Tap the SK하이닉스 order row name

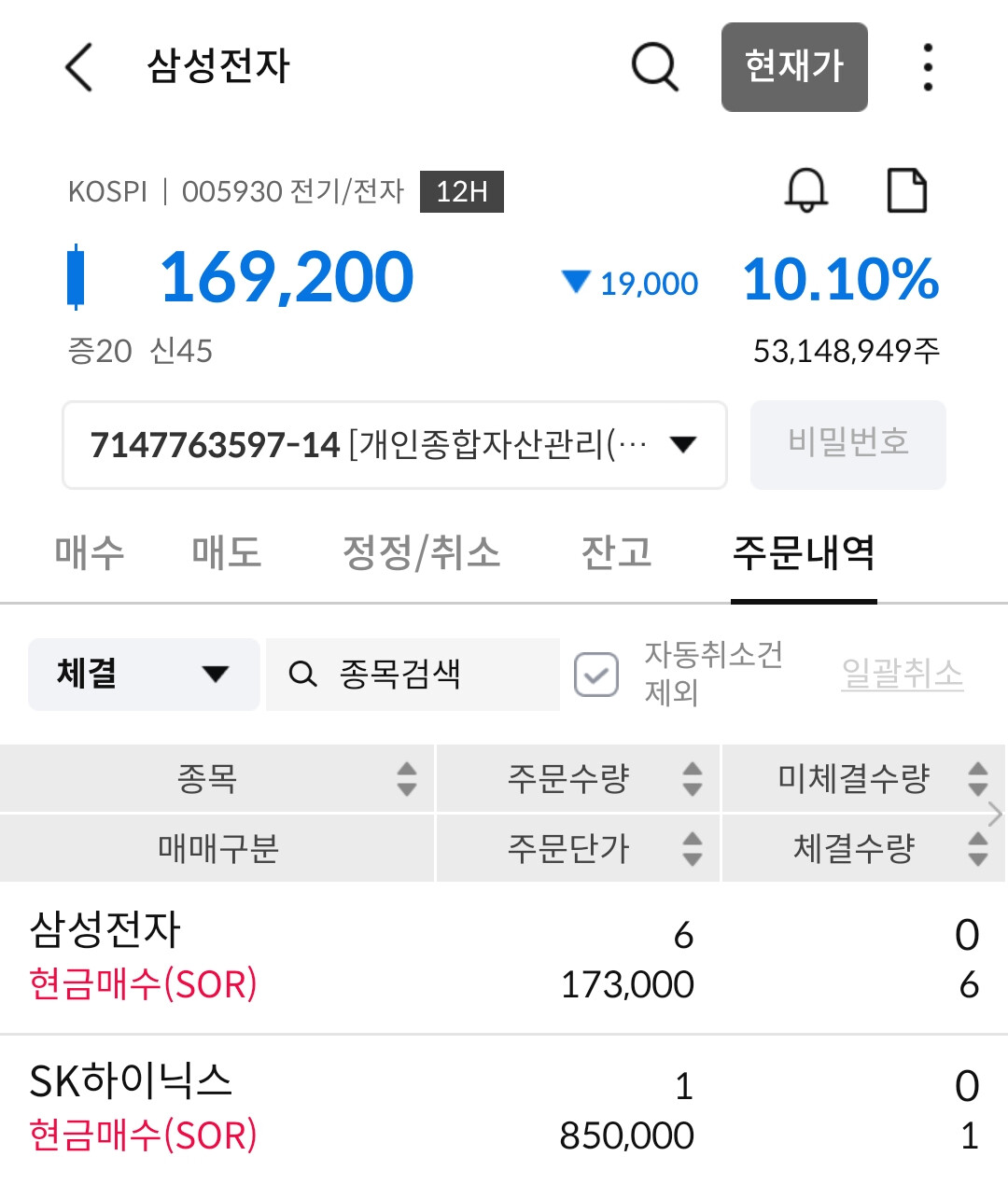click(131, 1080)
